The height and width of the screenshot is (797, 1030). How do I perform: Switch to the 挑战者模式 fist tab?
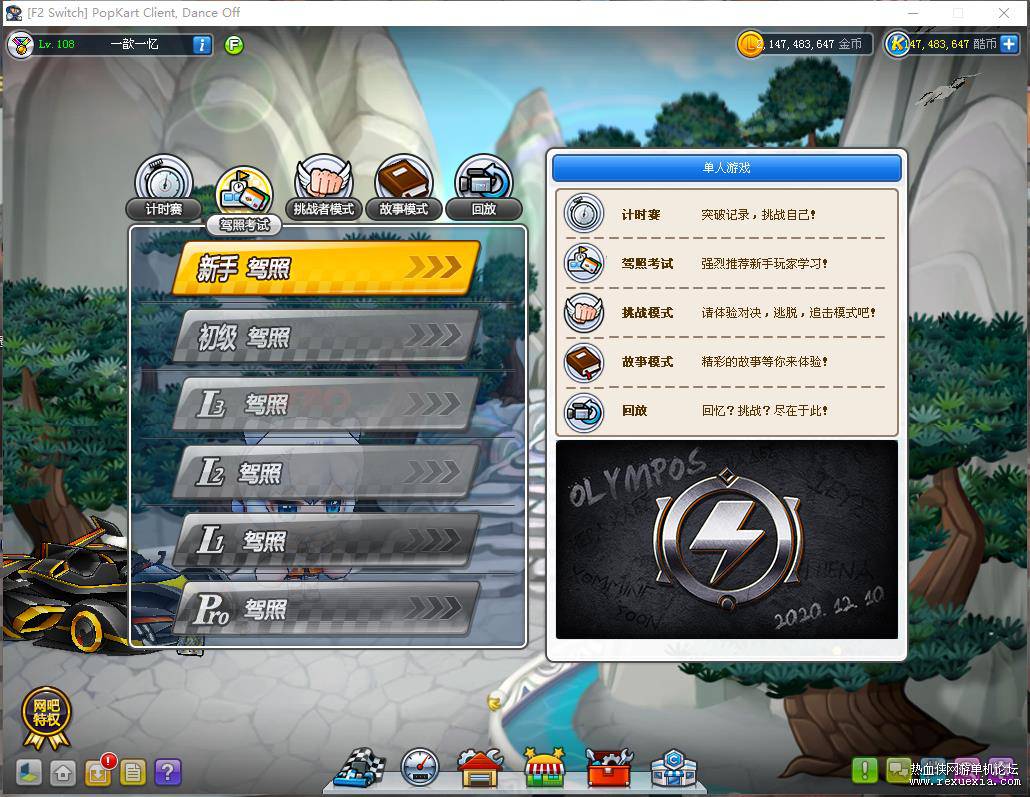[324, 187]
